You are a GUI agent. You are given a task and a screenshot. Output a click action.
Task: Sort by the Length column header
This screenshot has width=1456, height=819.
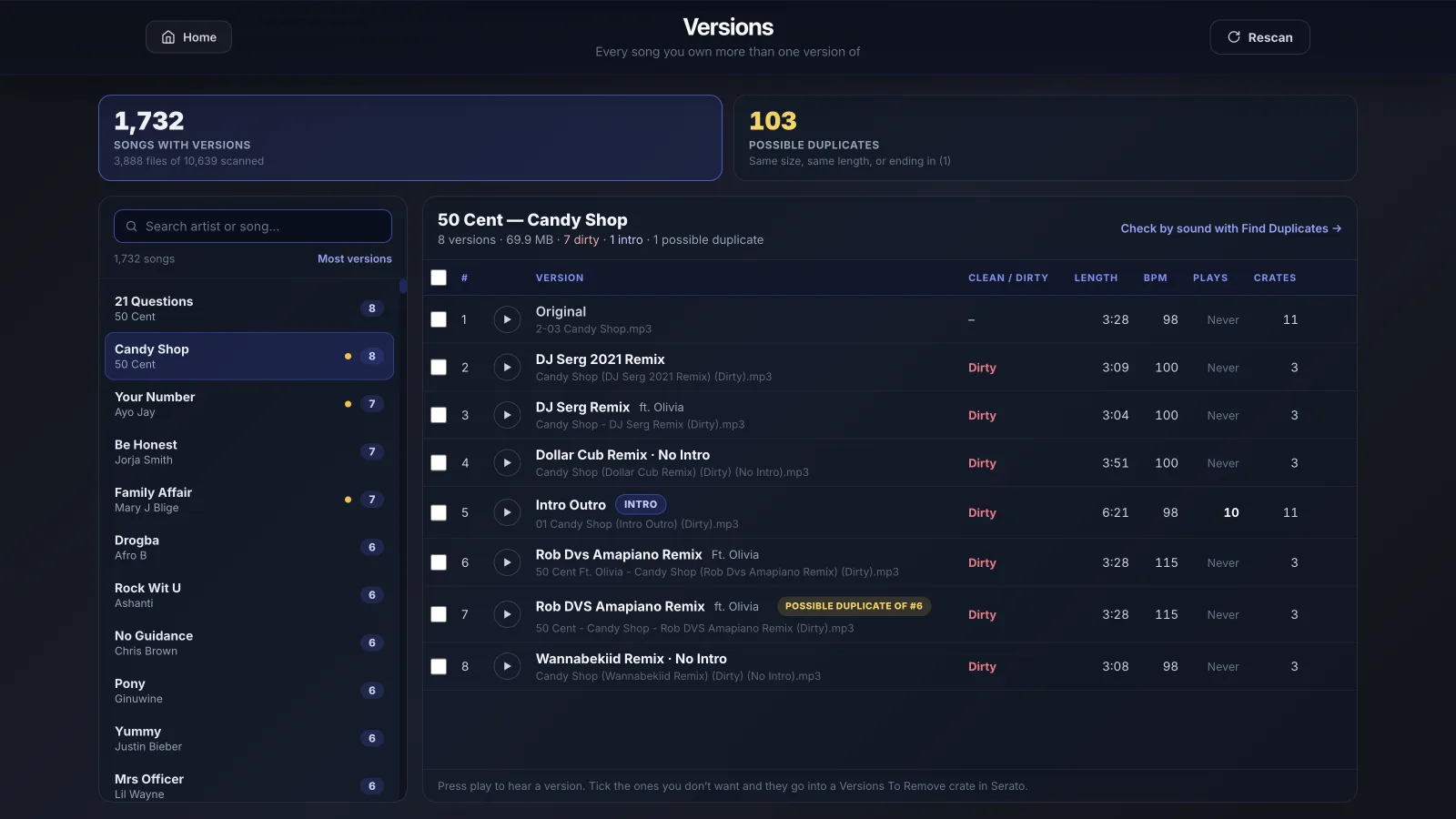pos(1096,278)
